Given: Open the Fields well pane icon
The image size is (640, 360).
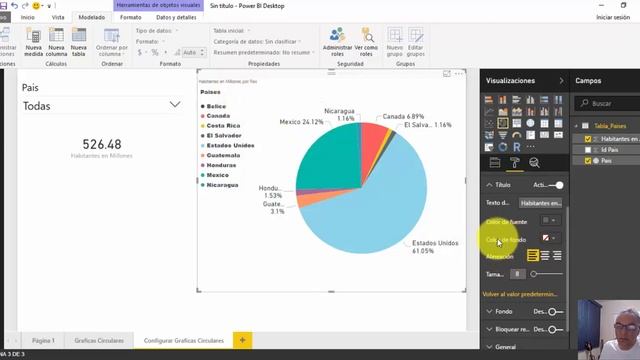Looking at the screenshot, I should point(495,163).
